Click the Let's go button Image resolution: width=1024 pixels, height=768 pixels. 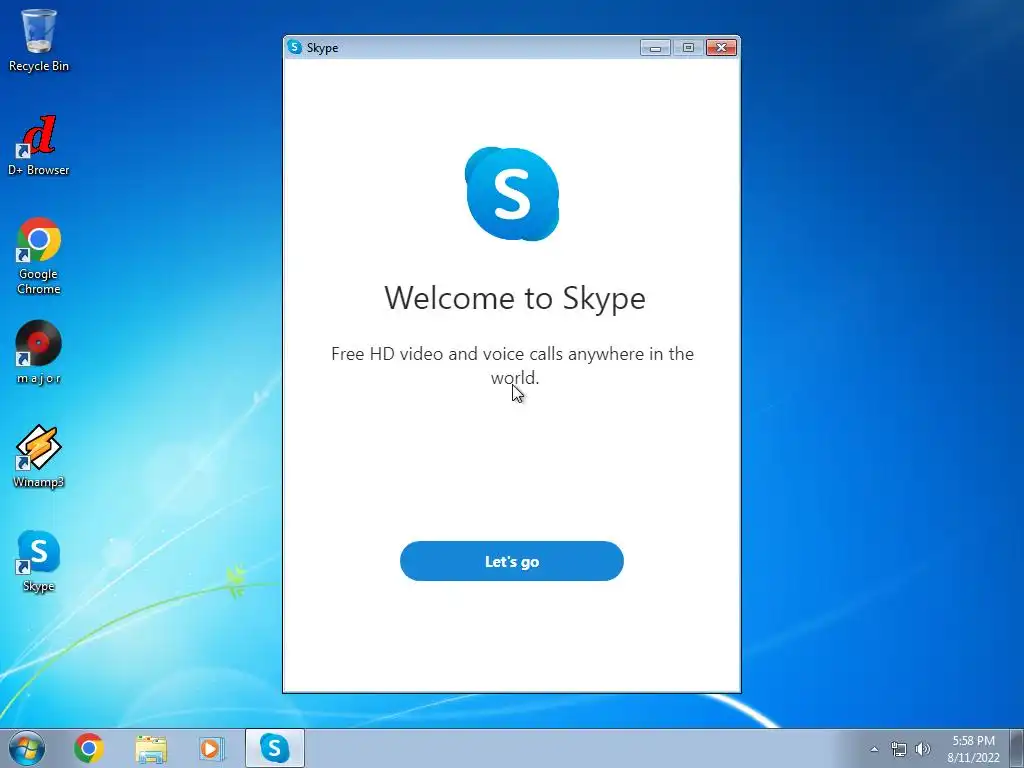point(511,561)
